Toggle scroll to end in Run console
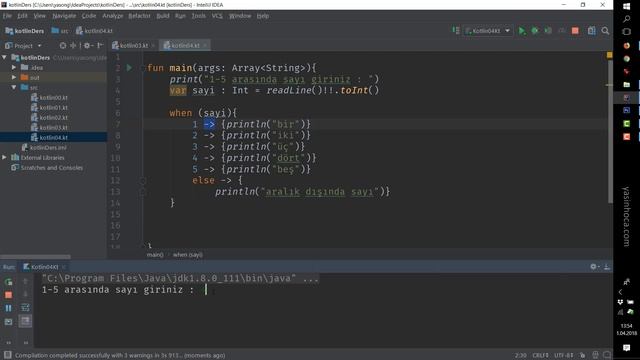The image size is (640, 360). (25, 322)
